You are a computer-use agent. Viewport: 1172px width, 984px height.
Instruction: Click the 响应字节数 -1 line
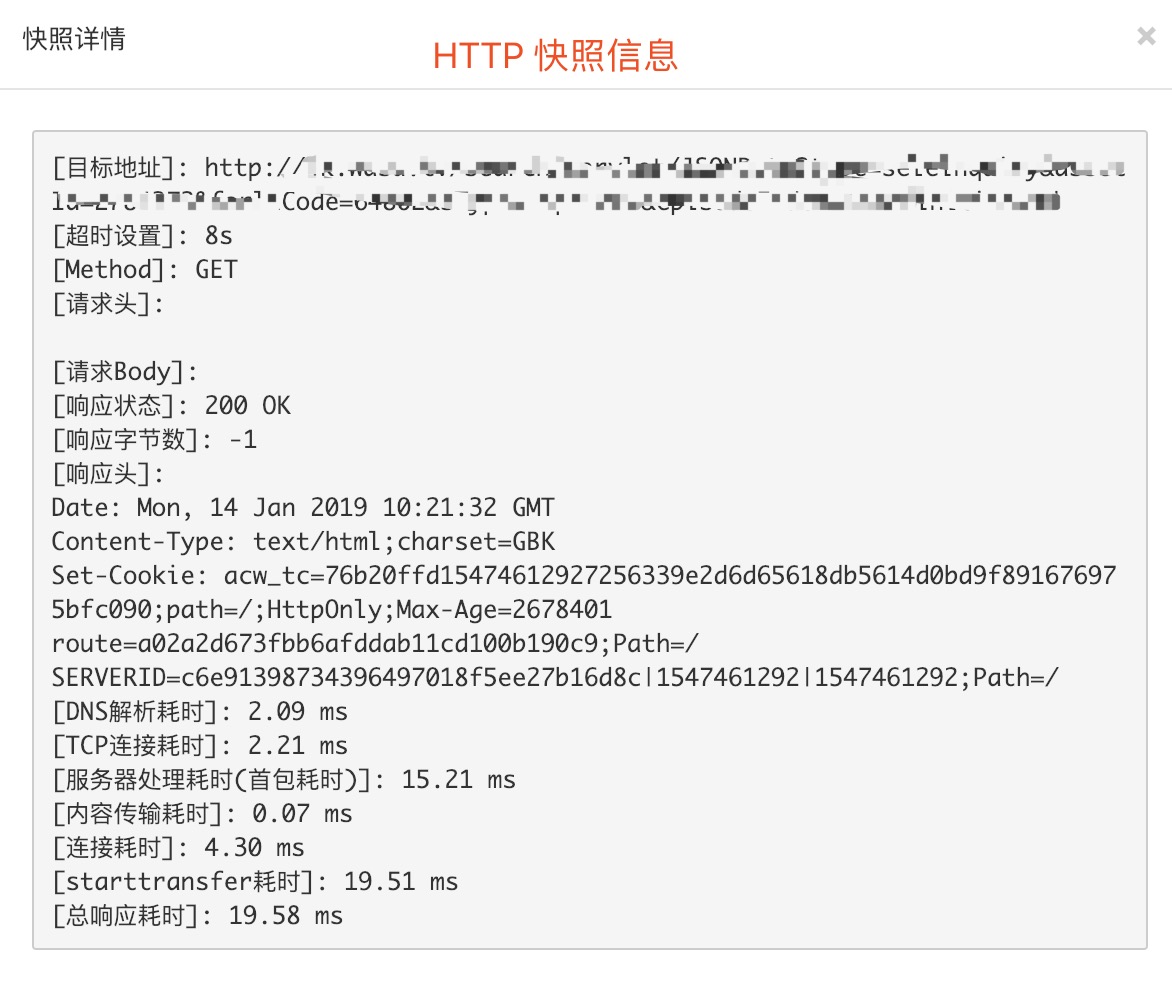coord(155,440)
